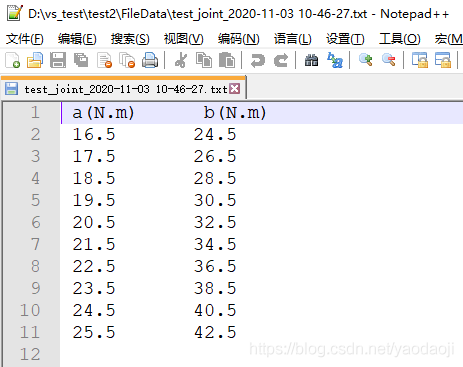
Task: Toggle synchronize horizontal scrolling icon
Action: [x=443, y=60]
